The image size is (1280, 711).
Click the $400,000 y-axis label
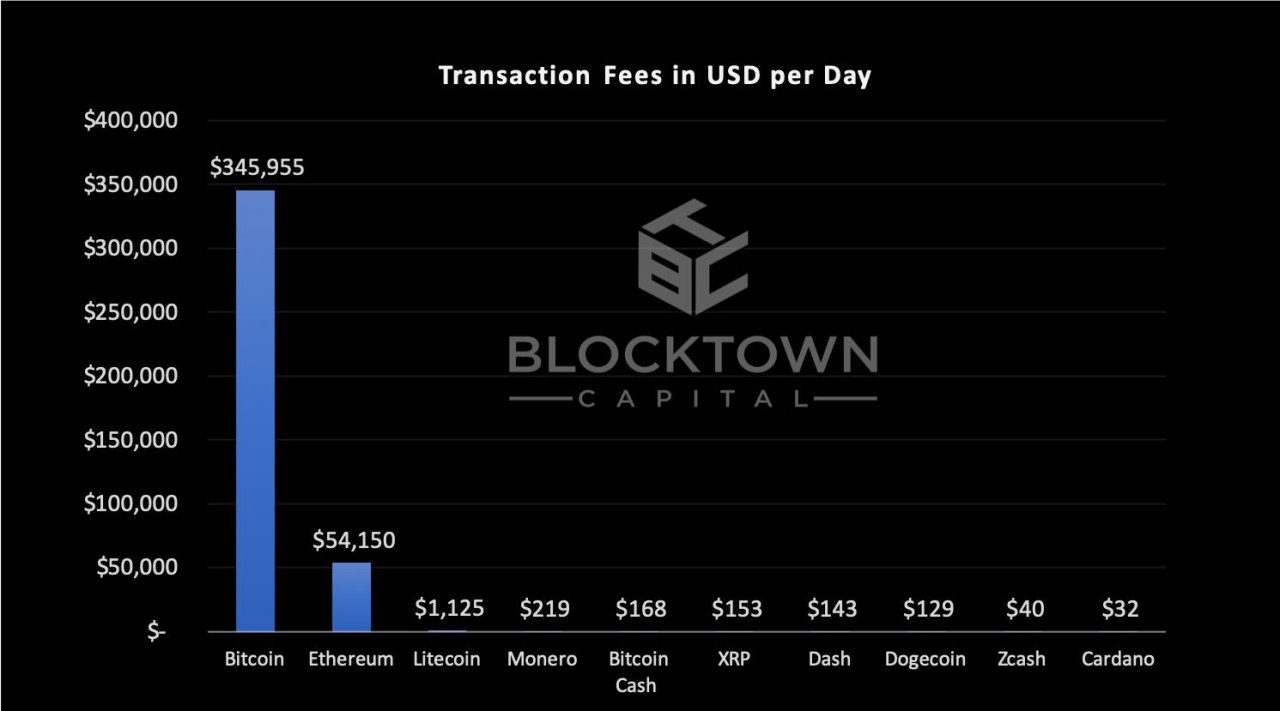[x=131, y=121]
